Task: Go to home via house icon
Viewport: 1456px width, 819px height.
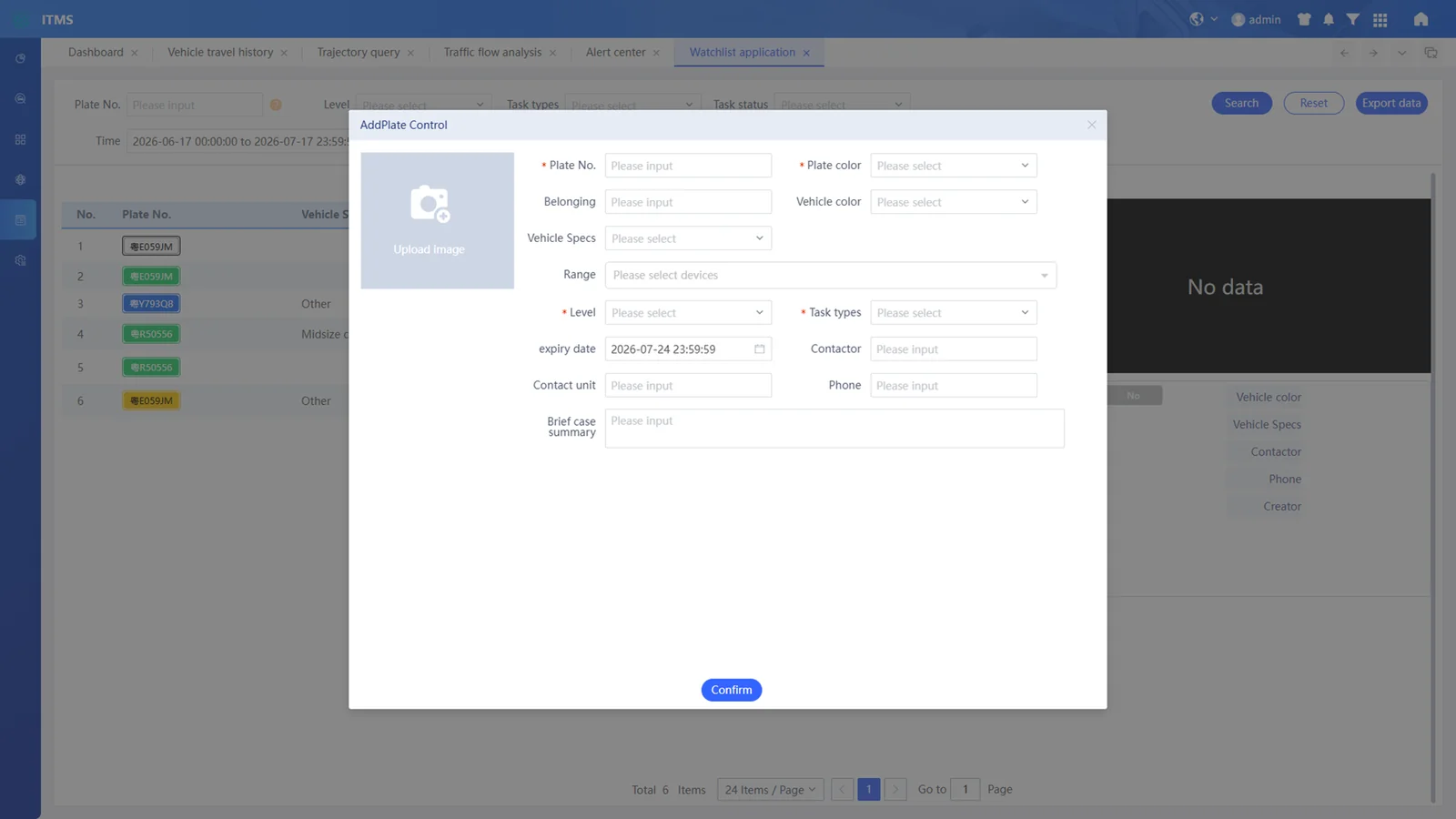Action: point(1421,19)
